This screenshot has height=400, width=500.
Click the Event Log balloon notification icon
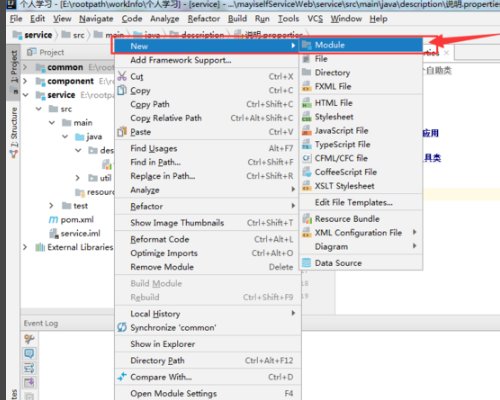(x=29, y=354)
